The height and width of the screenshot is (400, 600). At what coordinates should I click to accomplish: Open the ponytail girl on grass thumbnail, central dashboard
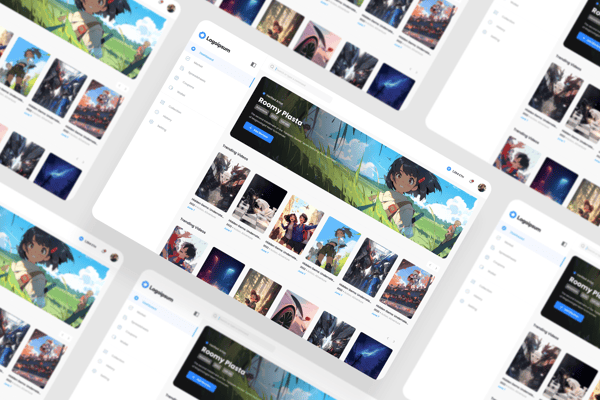pos(333,246)
